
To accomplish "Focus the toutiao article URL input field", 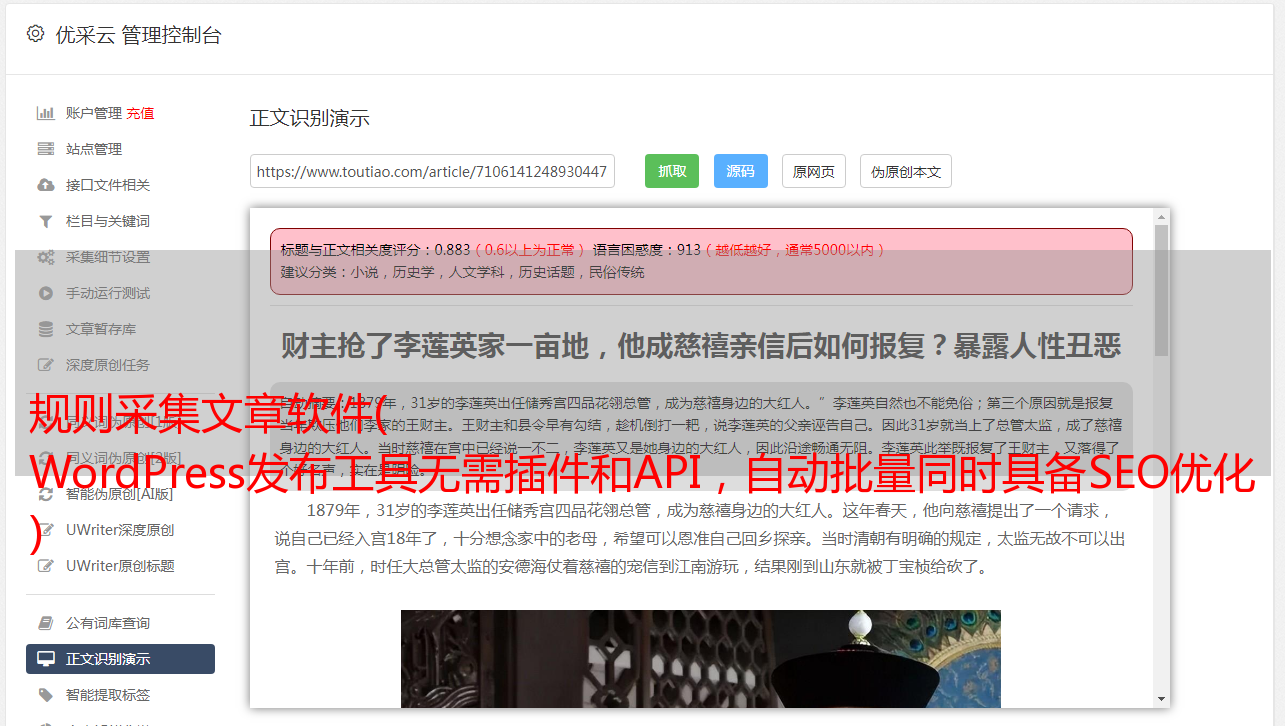I will [x=432, y=171].
